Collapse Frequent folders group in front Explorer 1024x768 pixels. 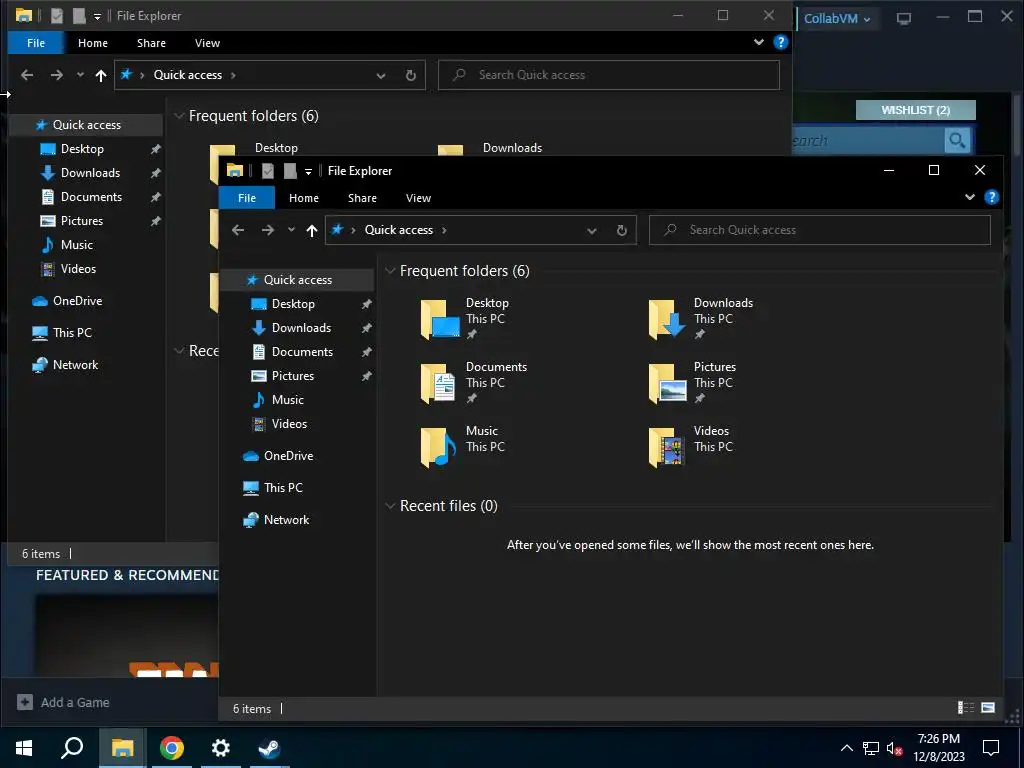click(x=390, y=270)
